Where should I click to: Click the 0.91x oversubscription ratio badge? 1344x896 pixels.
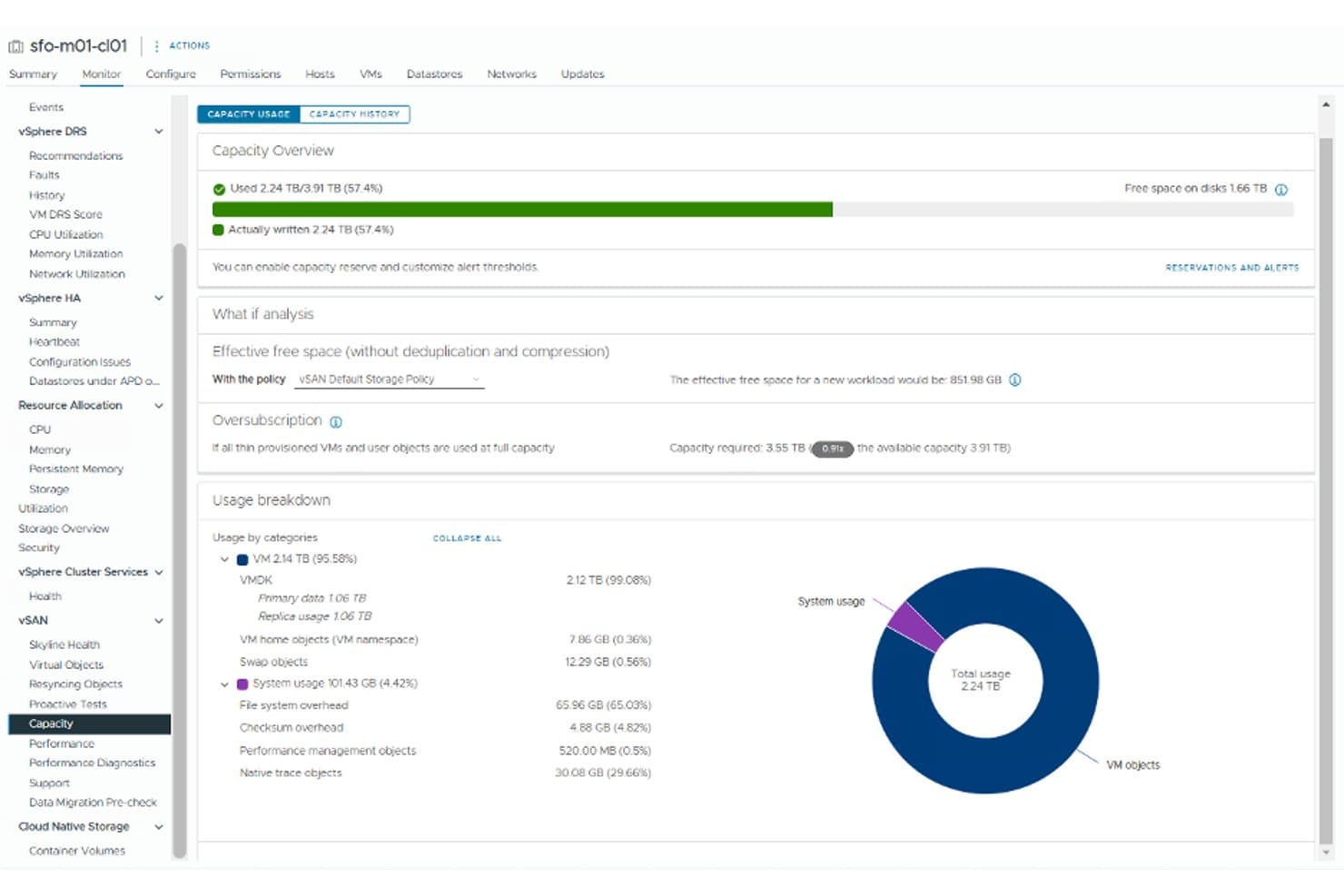832,448
